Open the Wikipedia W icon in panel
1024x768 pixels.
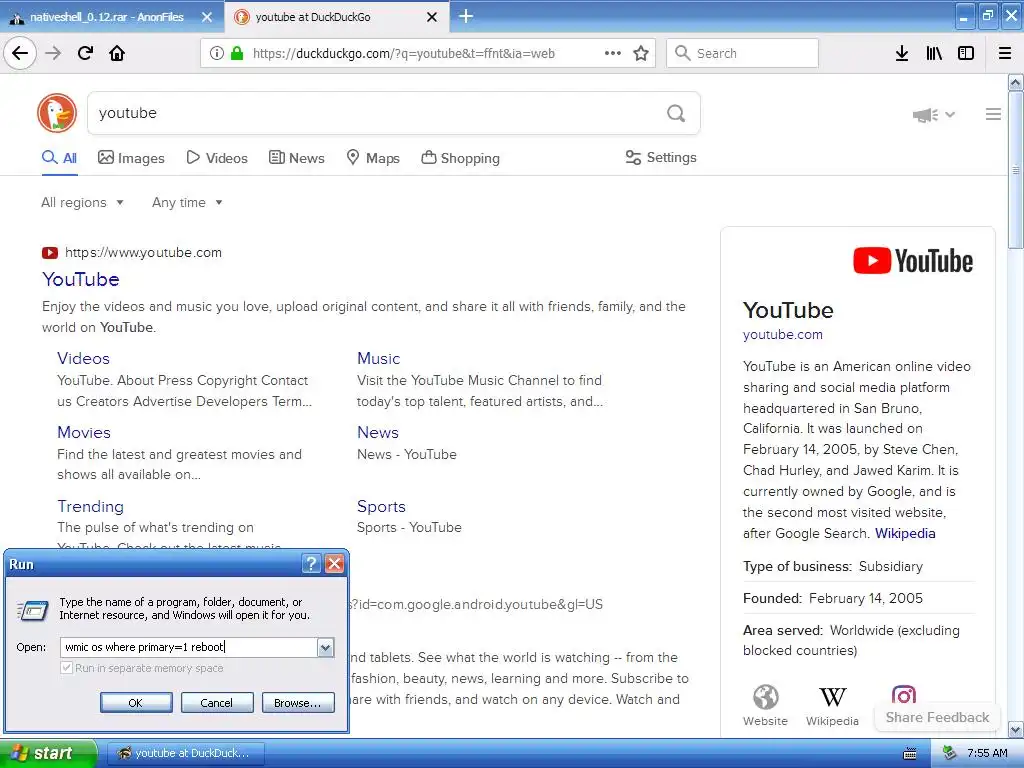833,697
